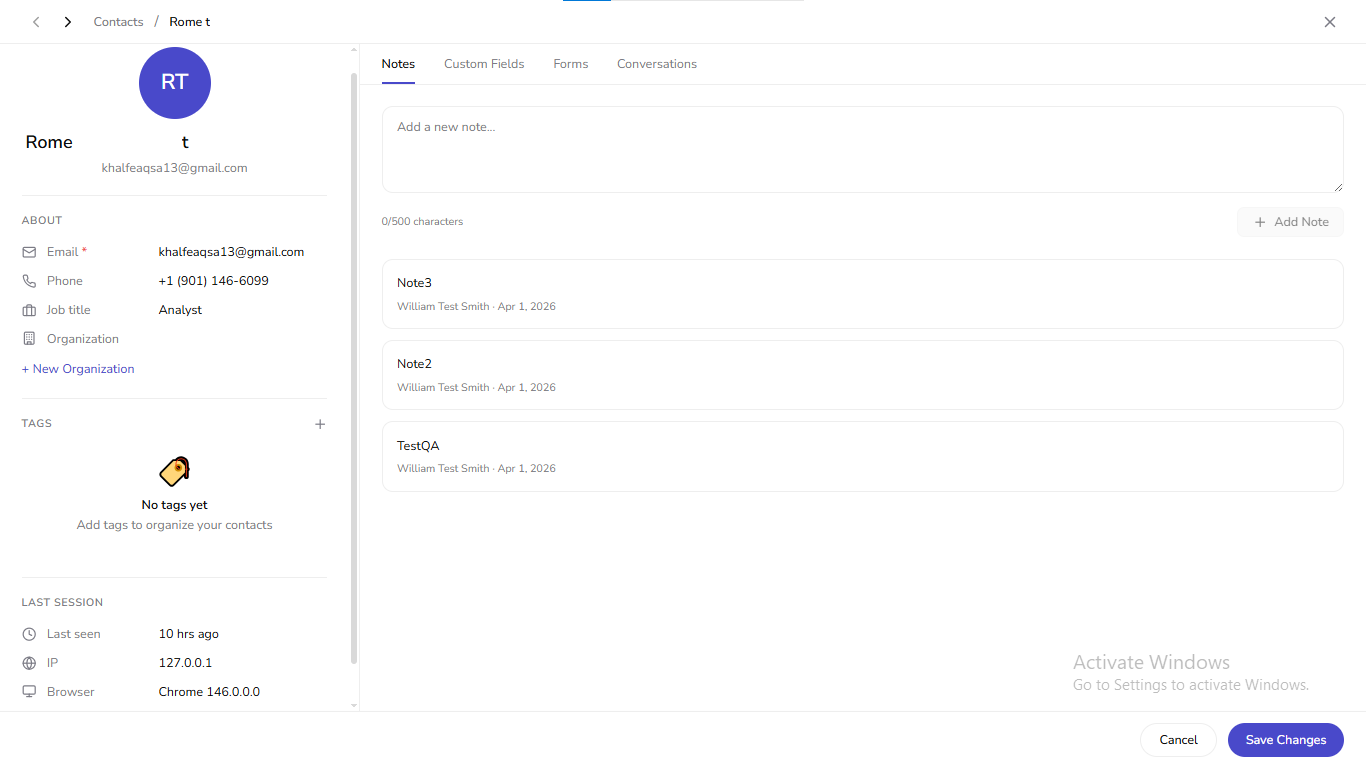The image size is (1366, 766).
Task: Click the clock icon next to Last seen
Action: 30,633
